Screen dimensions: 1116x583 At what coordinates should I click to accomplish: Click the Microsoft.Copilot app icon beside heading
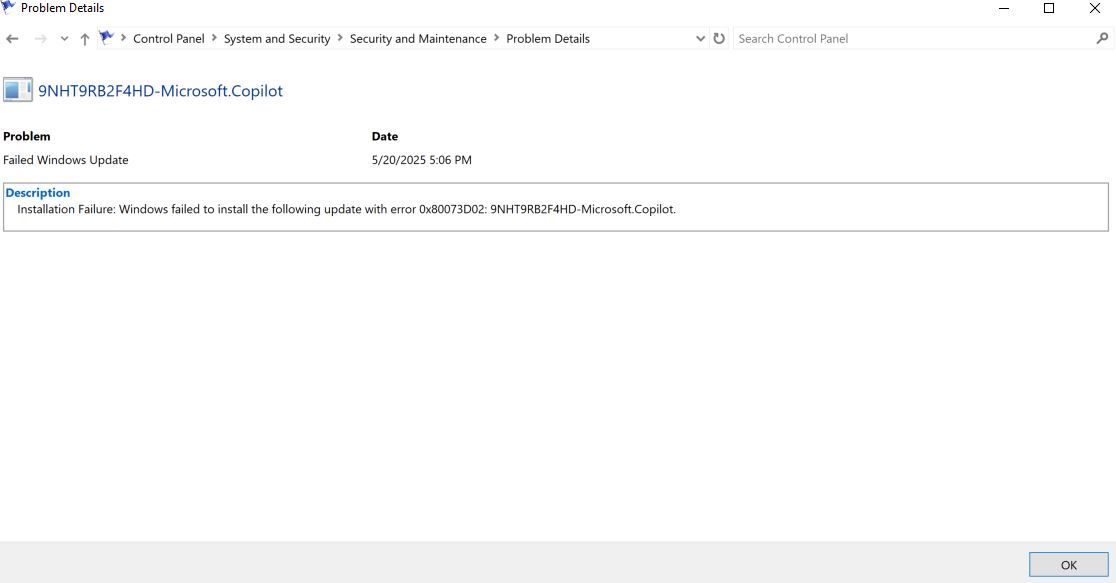click(17, 91)
